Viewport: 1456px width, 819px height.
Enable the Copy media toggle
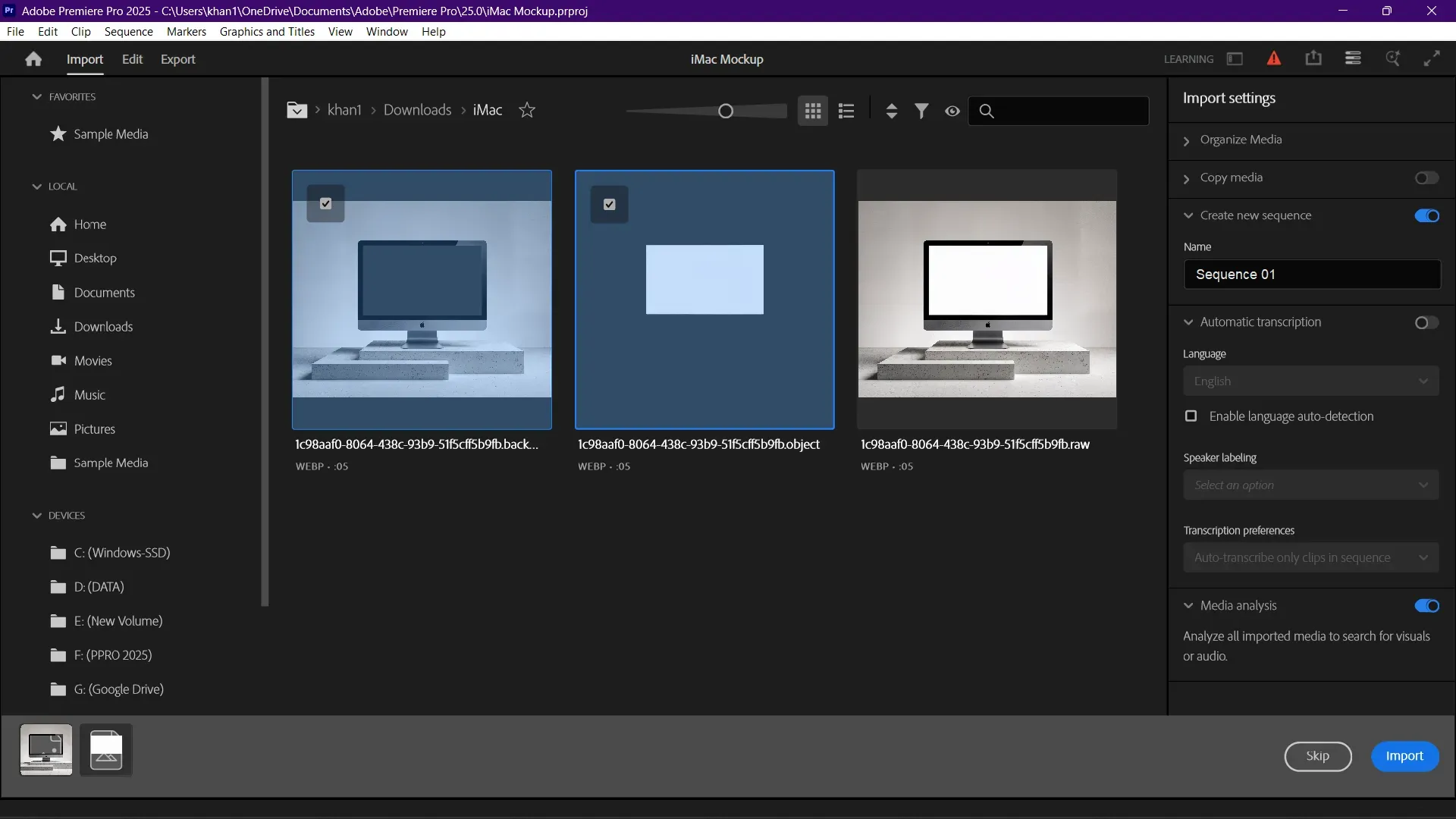pyautogui.click(x=1426, y=177)
